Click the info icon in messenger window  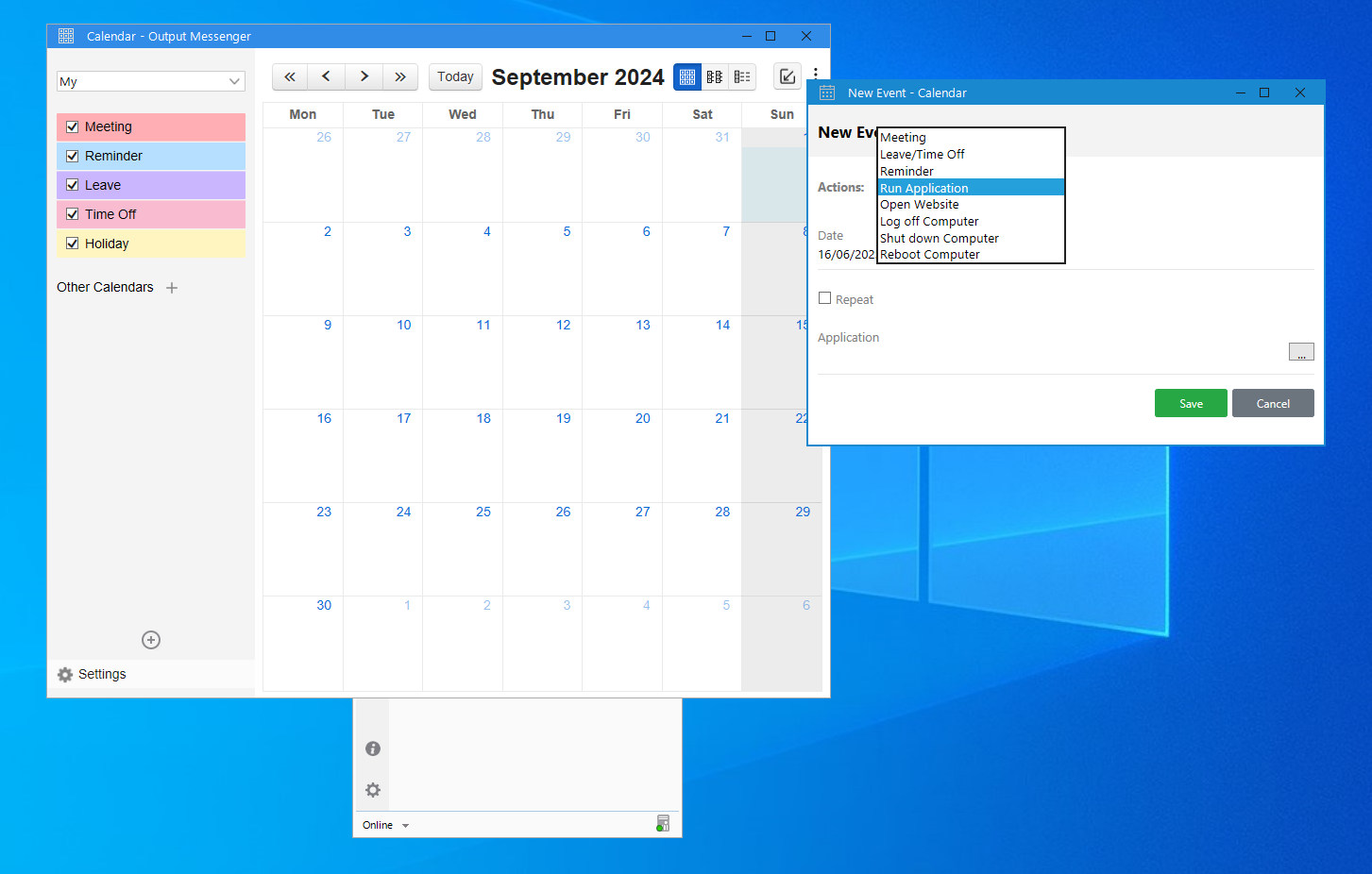point(373,748)
